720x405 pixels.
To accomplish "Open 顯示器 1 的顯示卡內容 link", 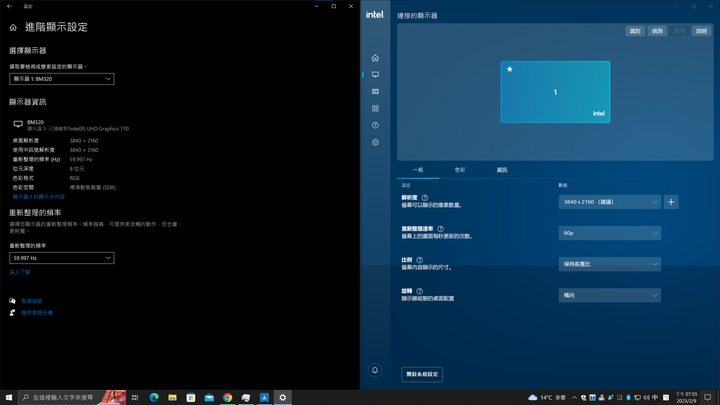I will (x=39, y=197).
